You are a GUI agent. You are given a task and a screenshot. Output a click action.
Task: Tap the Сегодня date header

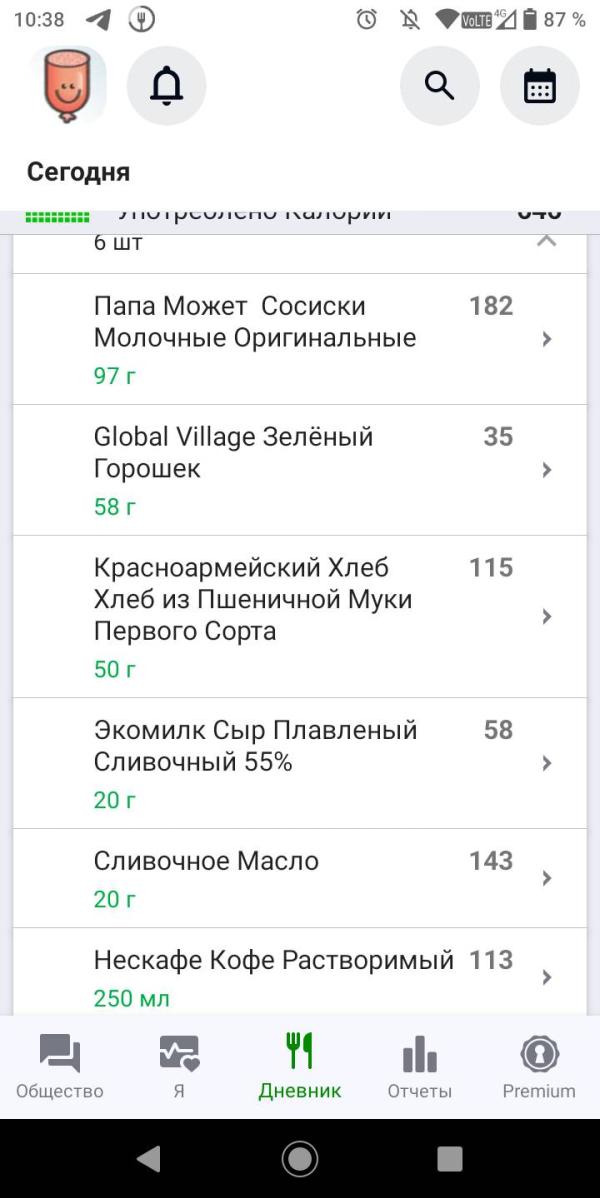[78, 172]
